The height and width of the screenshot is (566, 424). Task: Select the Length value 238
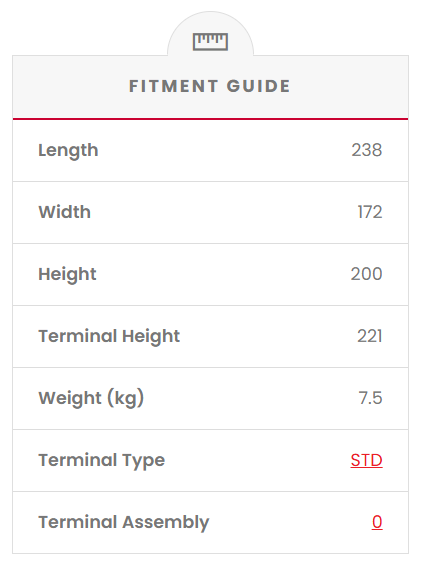367,150
